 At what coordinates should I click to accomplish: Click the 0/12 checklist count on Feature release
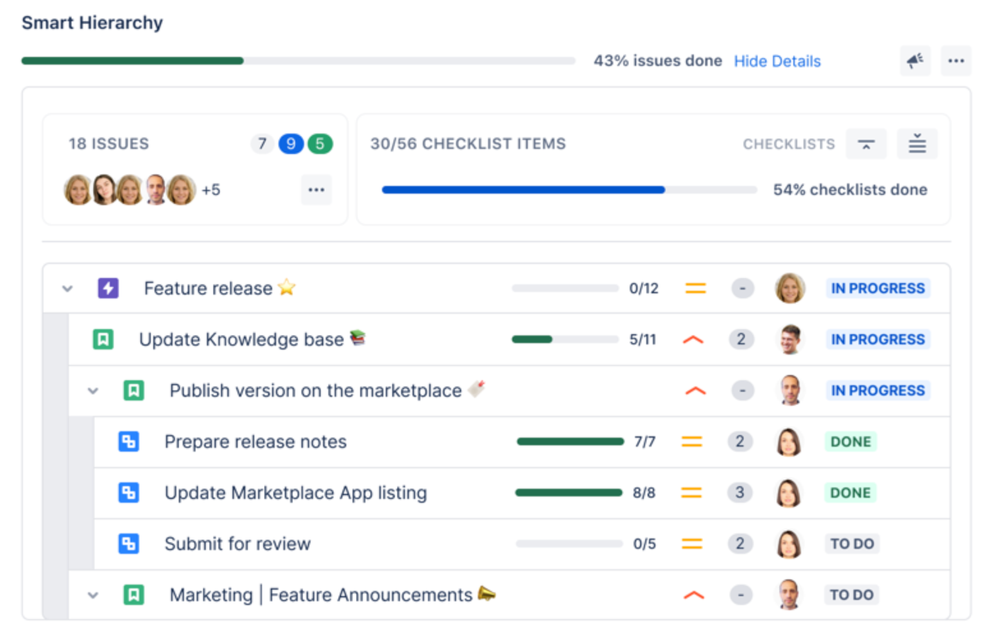643,289
